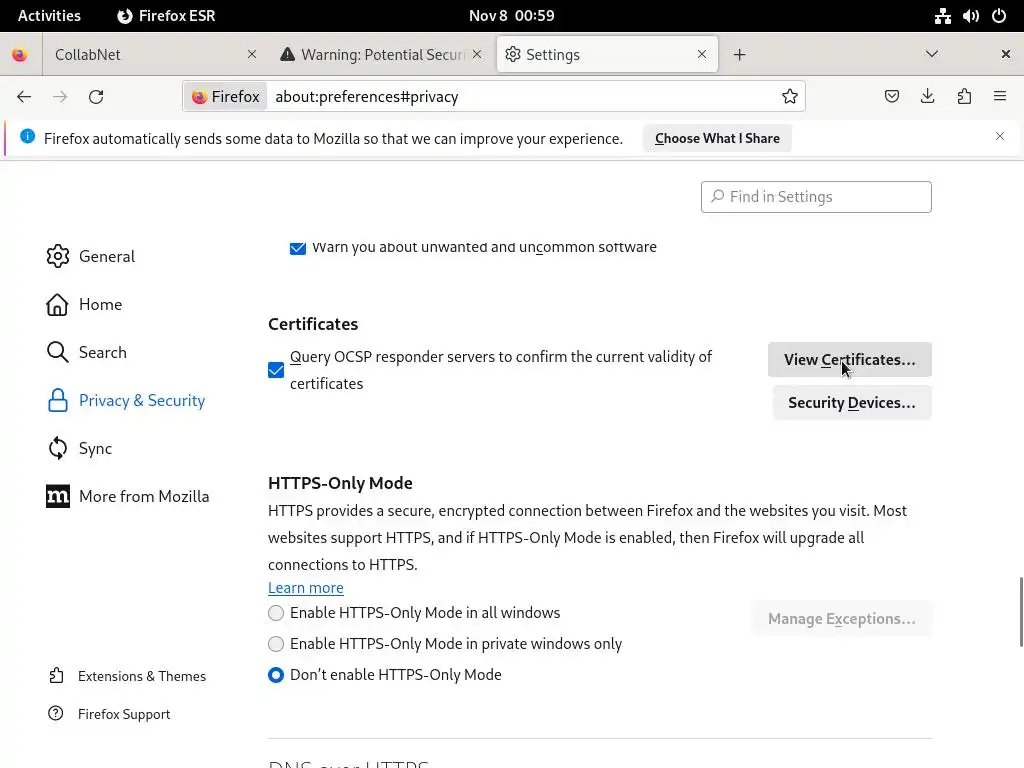Image resolution: width=1024 pixels, height=768 pixels.
Task: Dismiss the data sharing notification bar
Action: point(1000,137)
